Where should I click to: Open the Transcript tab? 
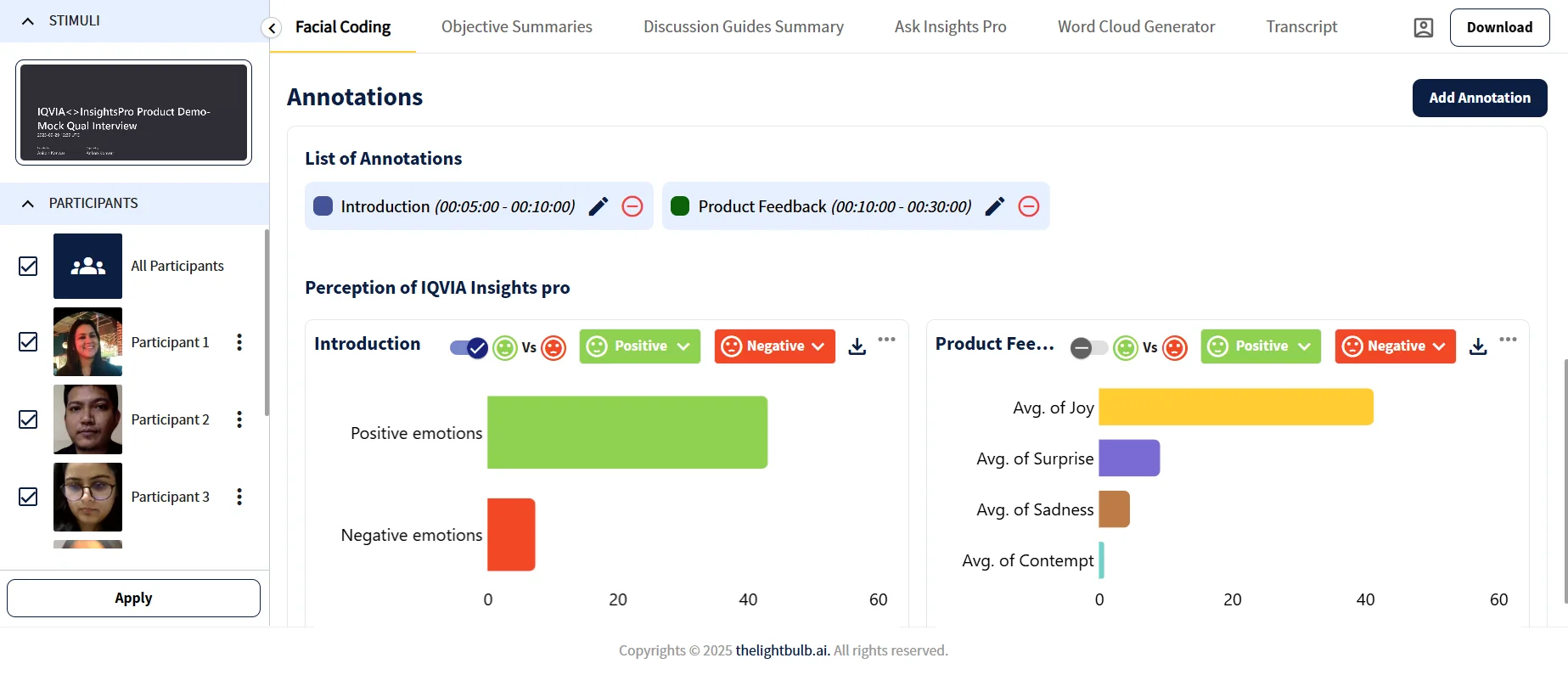(1301, 27)
